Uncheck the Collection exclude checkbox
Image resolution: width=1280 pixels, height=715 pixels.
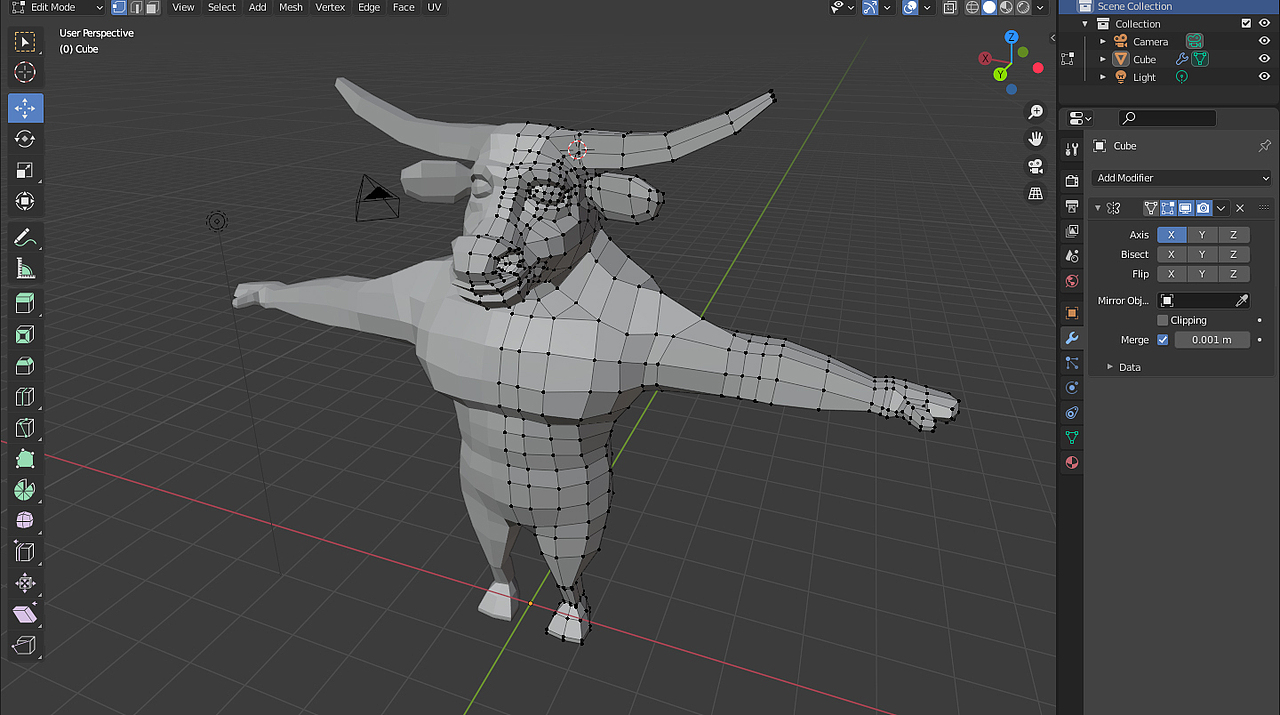pos(1246,23)
